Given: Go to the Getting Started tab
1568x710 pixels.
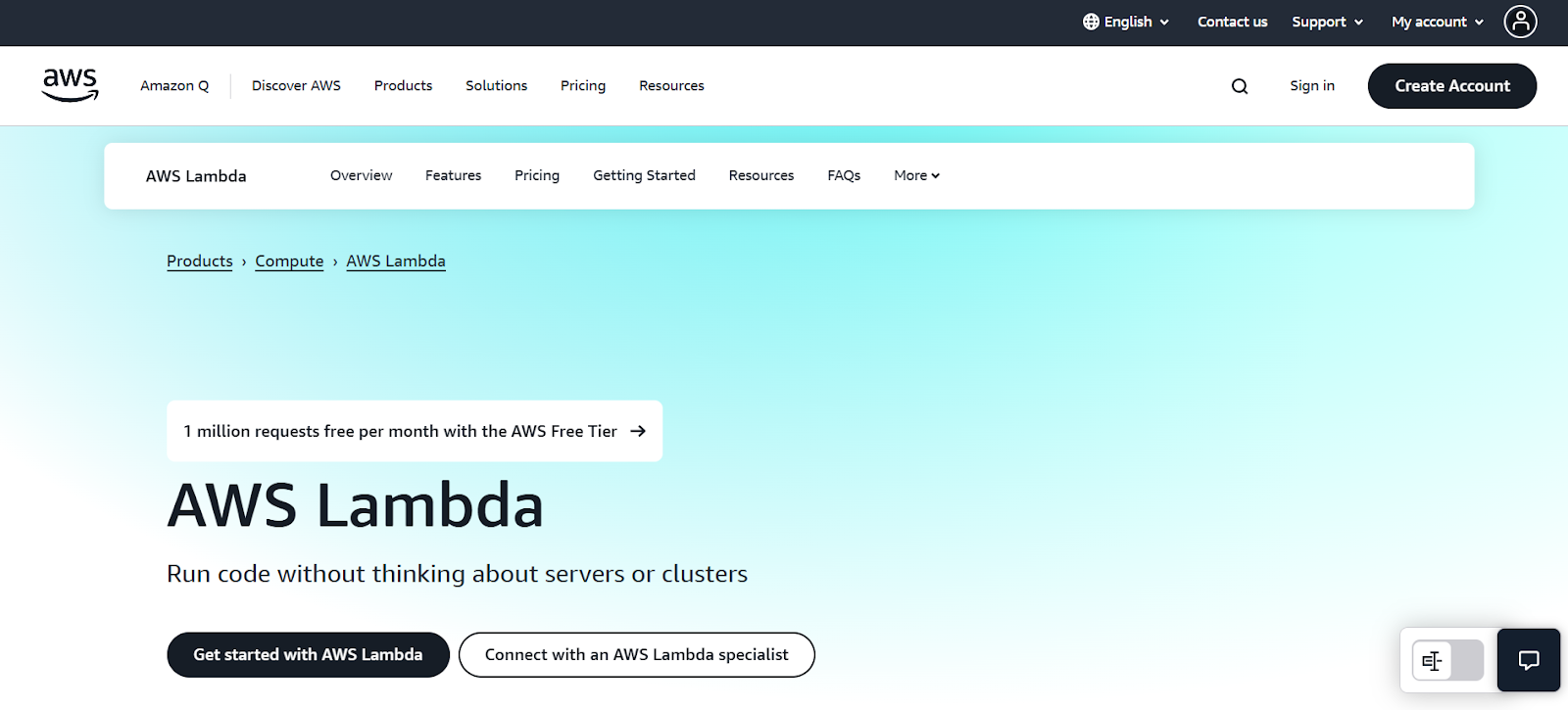Looking at the screenshot, I should point(644,175).
